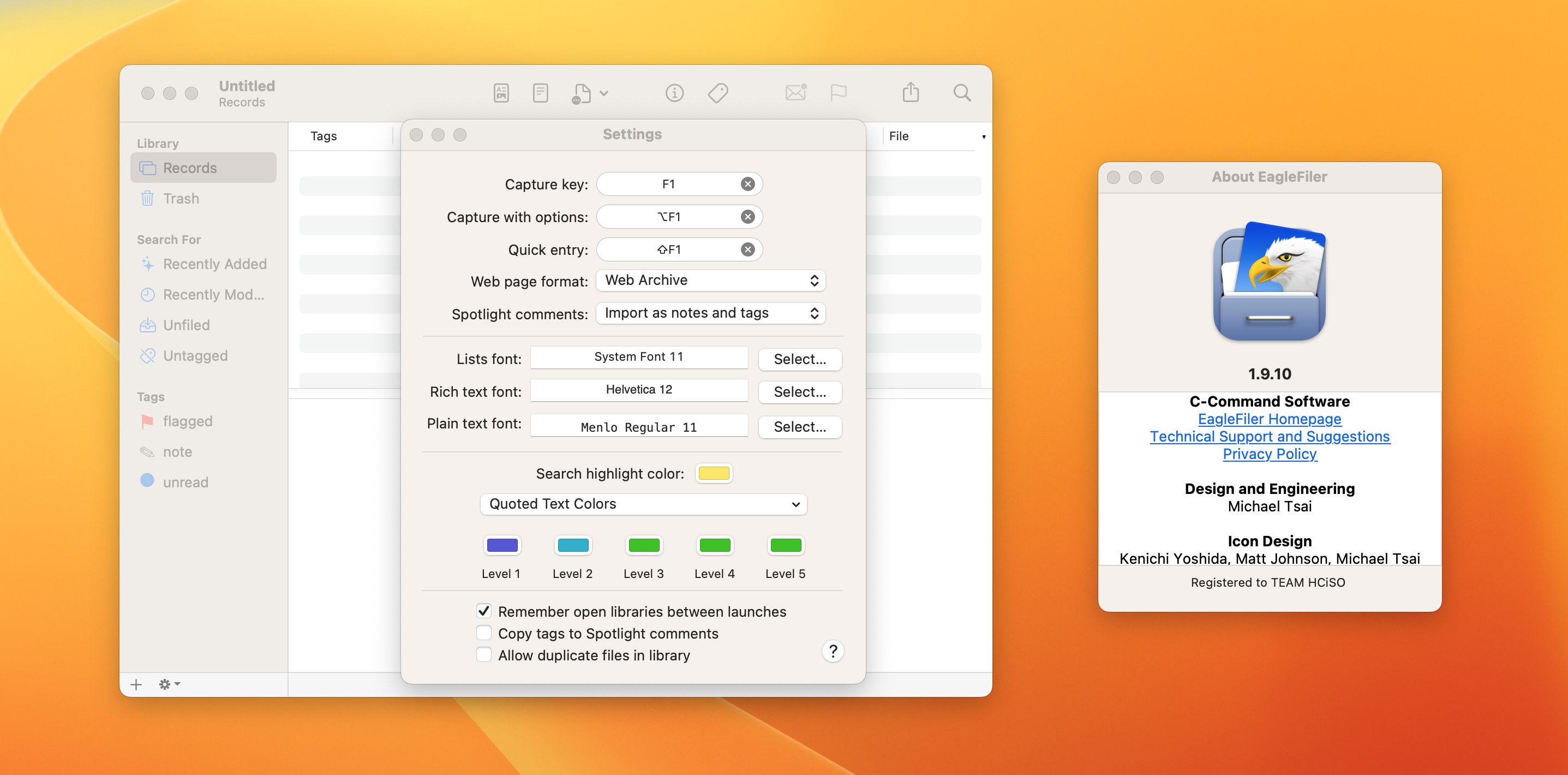Viewport: 1568px width, 775px height.
Task: Click the Quick entry shortcut field
Action: (668, 249)
